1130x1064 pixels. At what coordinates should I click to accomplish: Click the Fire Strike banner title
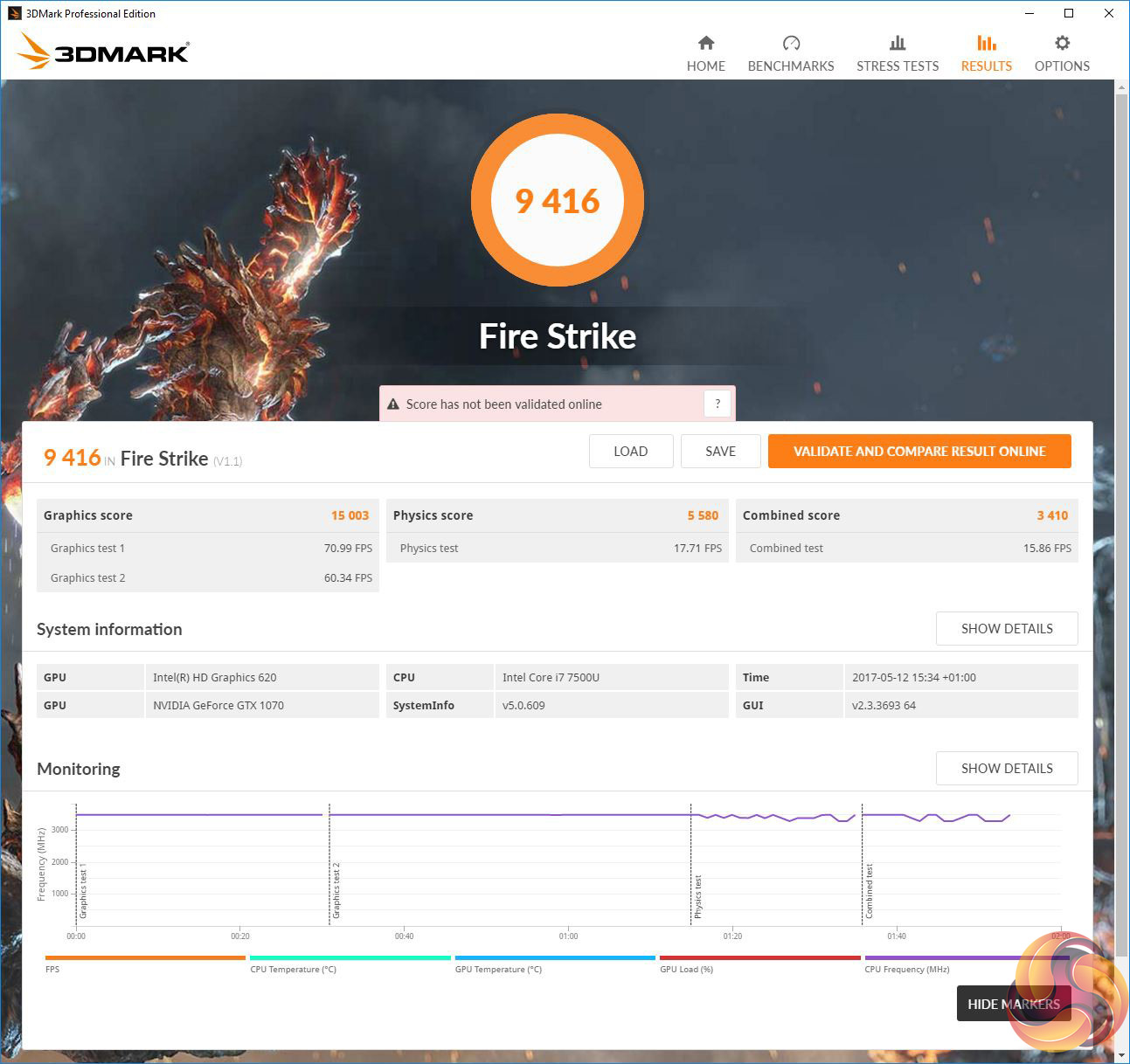(x=558, y=336)
